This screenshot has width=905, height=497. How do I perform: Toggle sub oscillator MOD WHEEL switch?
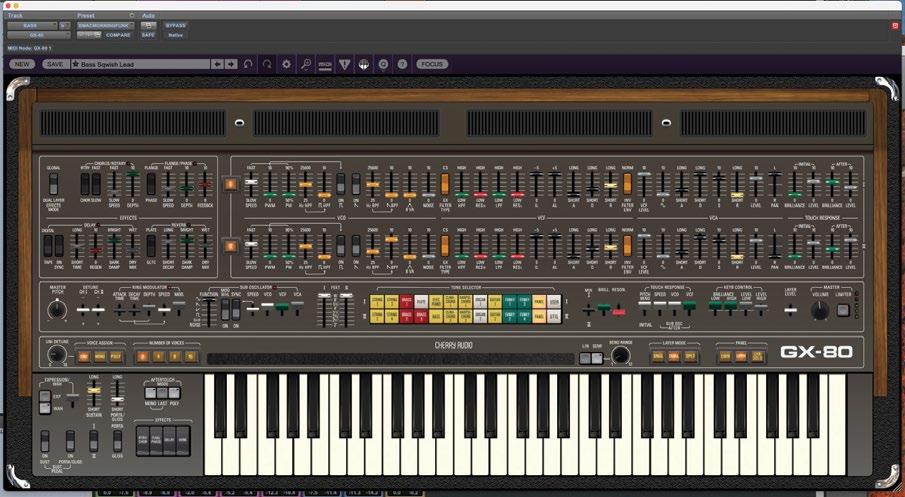click(x=225, y=309)
